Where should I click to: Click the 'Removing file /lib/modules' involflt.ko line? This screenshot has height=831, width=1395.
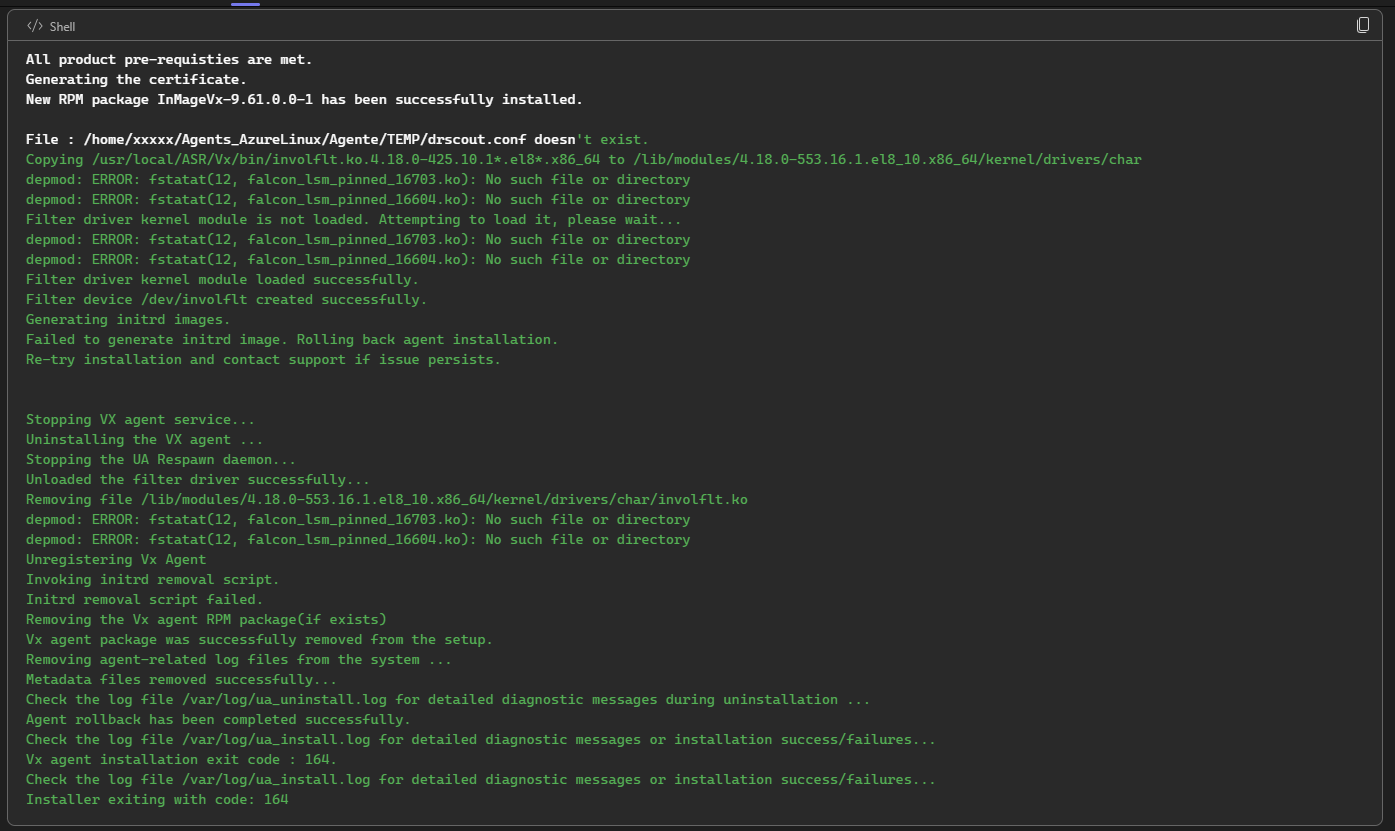click(386, 500)
